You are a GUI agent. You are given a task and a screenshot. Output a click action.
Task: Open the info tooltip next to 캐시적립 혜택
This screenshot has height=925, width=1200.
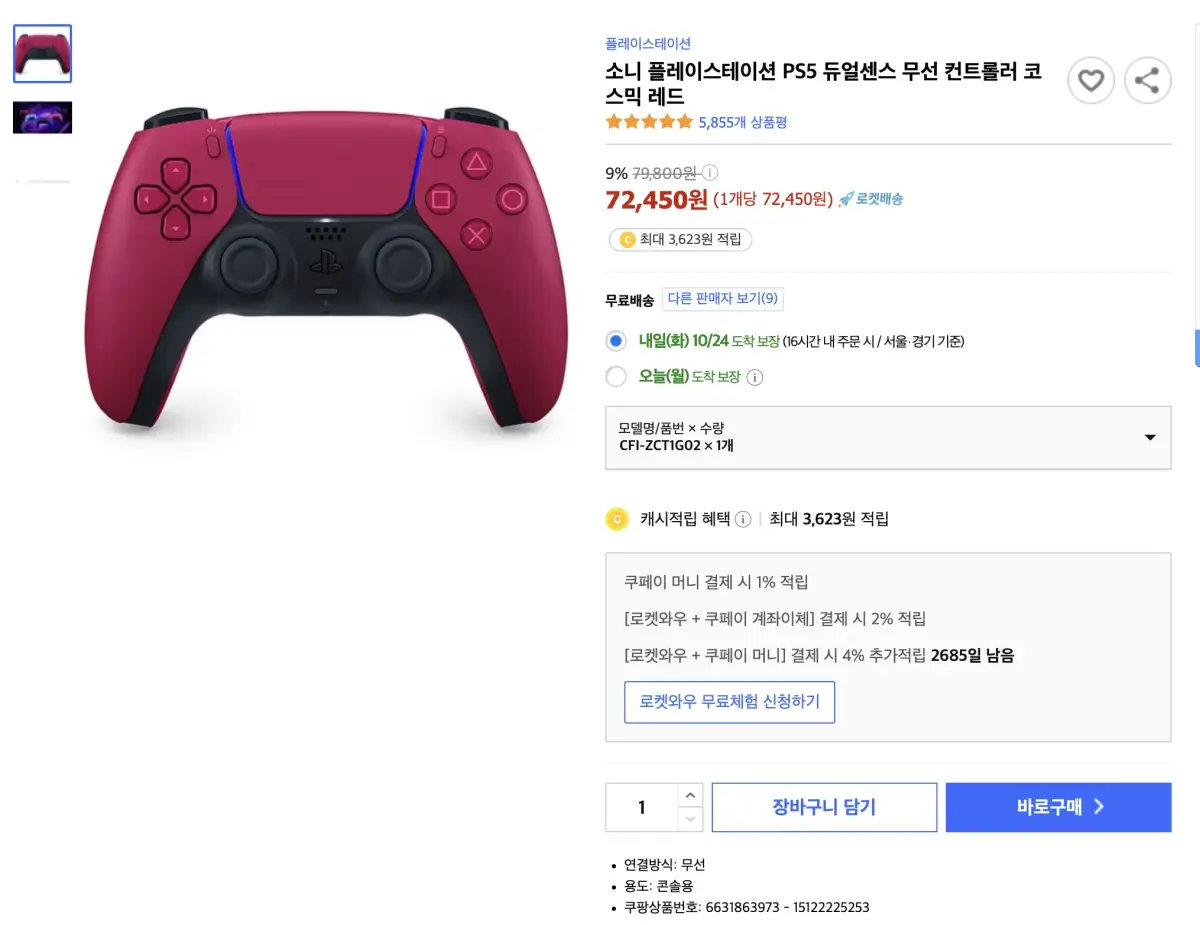pos(742,519)
